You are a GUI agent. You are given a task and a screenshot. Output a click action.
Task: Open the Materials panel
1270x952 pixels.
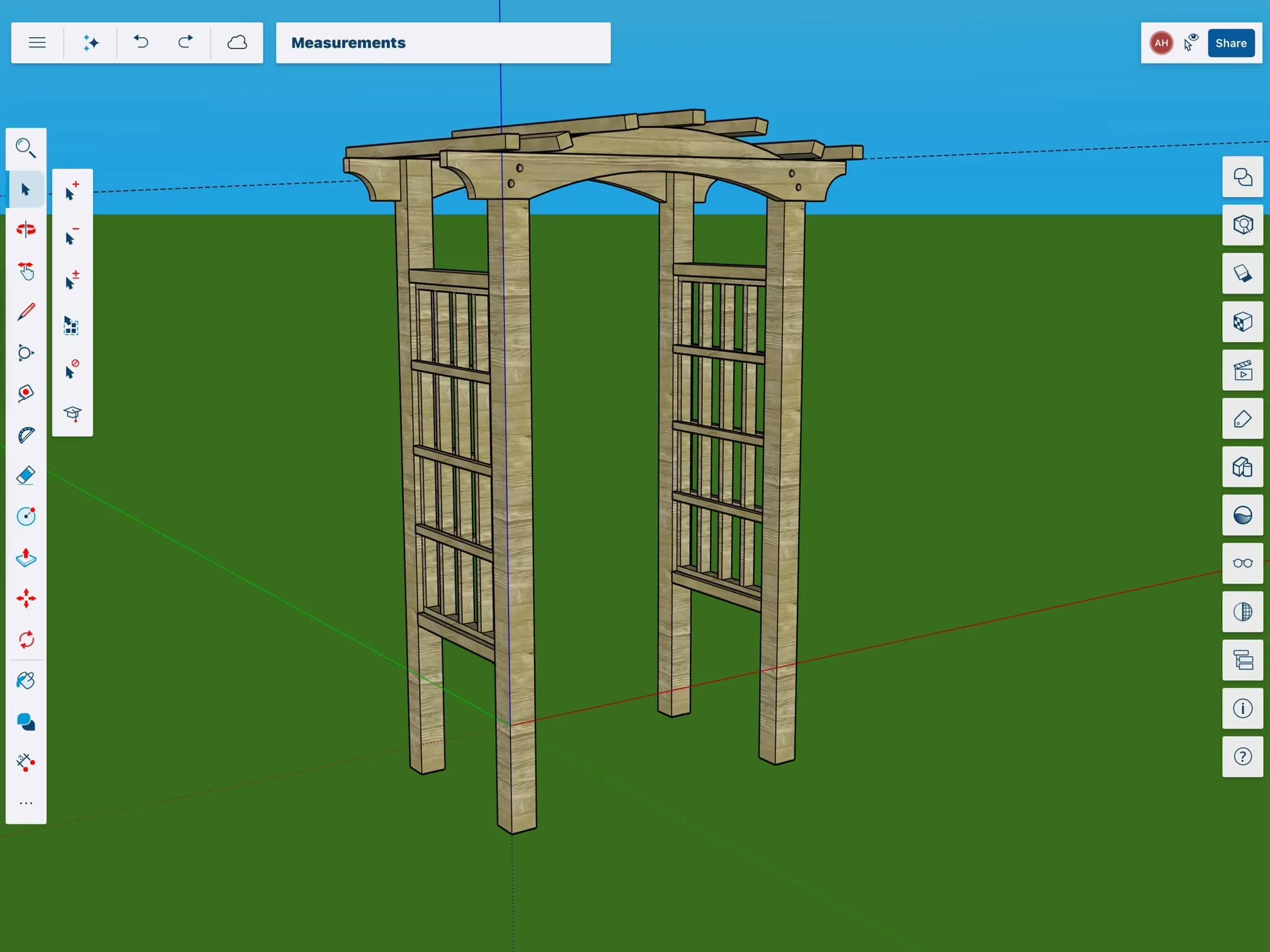tap(1242, 273)
